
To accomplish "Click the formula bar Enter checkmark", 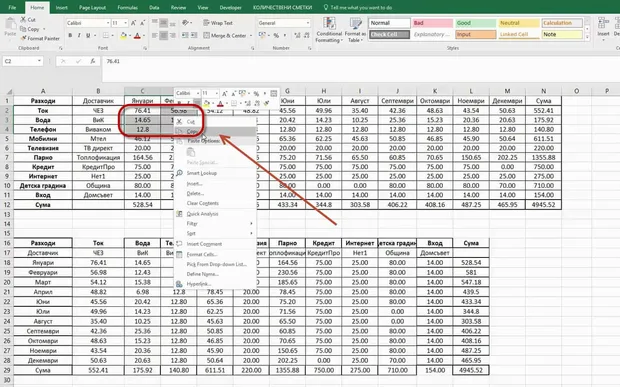I will pyautogui.click(x=78, y=61).
